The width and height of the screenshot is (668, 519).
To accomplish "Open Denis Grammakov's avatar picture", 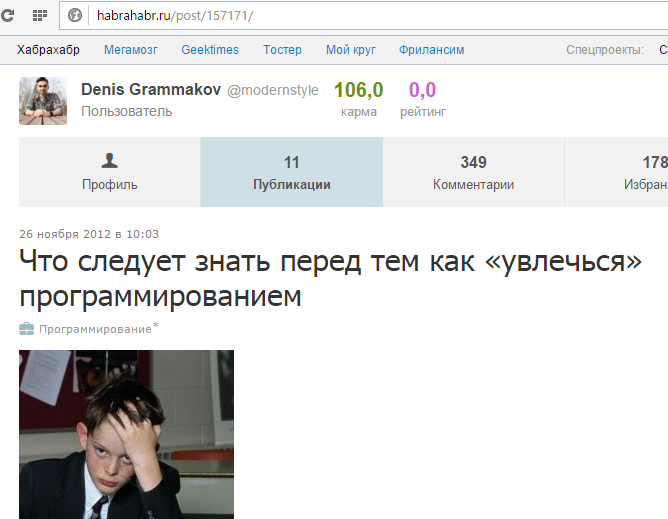I will [x=43, y=101].
